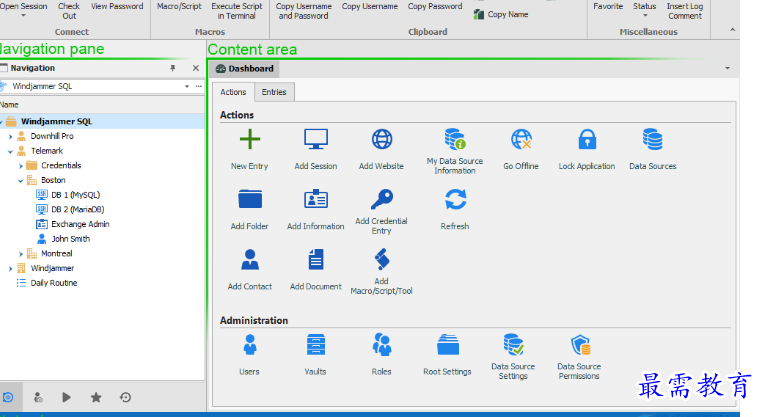Click View Password in the ribbon

point(117,6)
